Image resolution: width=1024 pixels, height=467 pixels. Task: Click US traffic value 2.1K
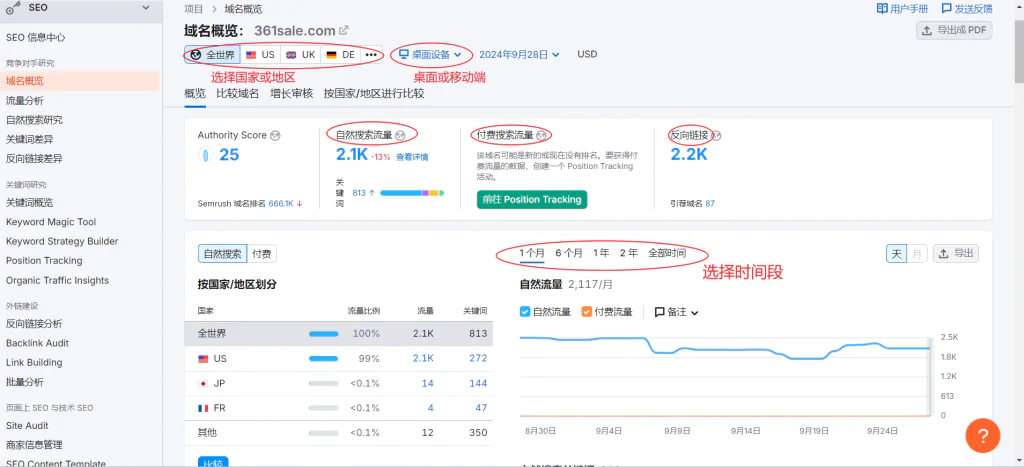tap(423, 359)
